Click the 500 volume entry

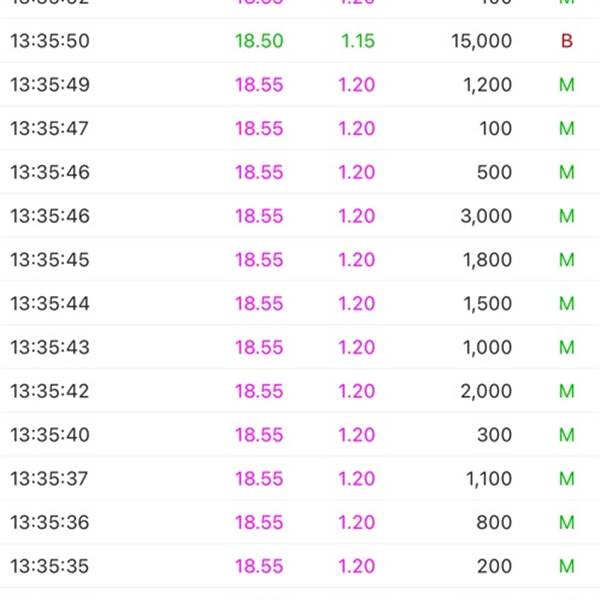click(x=494, y=172)
